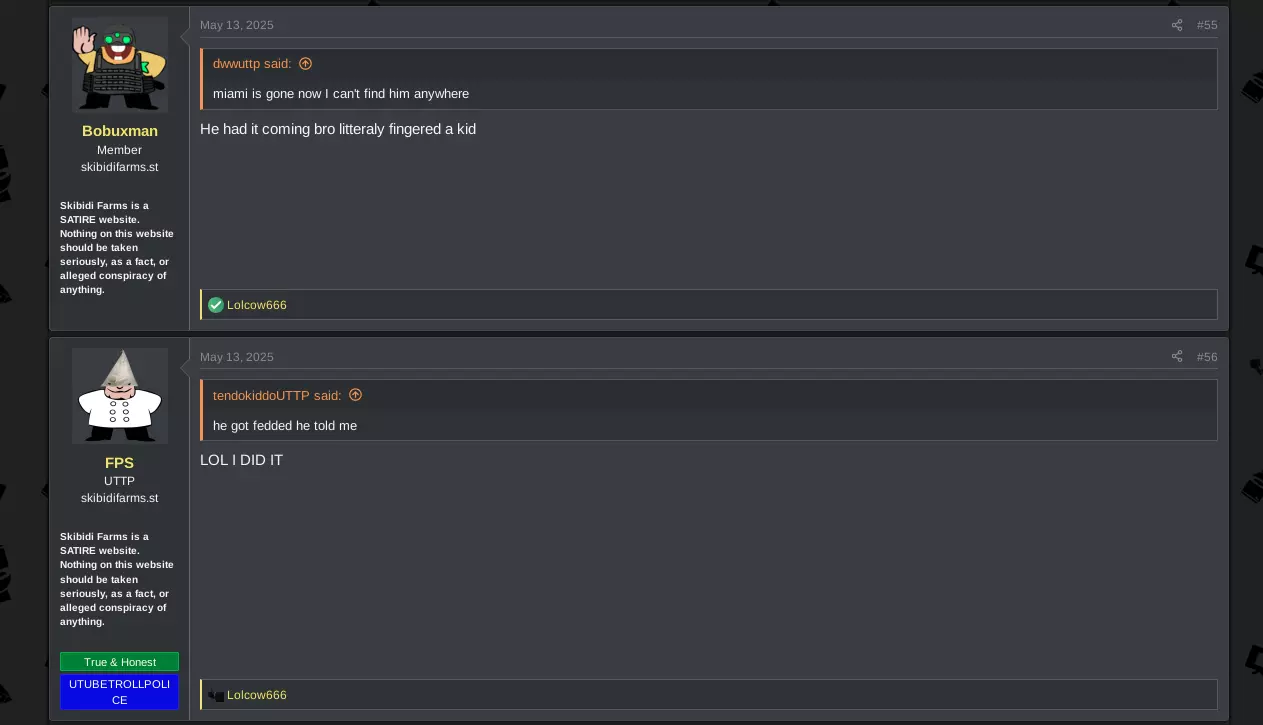The image size is (1263, 725).
Task: Click the "dwwuttp said:" quote header
Action: [x=252, y=63]
